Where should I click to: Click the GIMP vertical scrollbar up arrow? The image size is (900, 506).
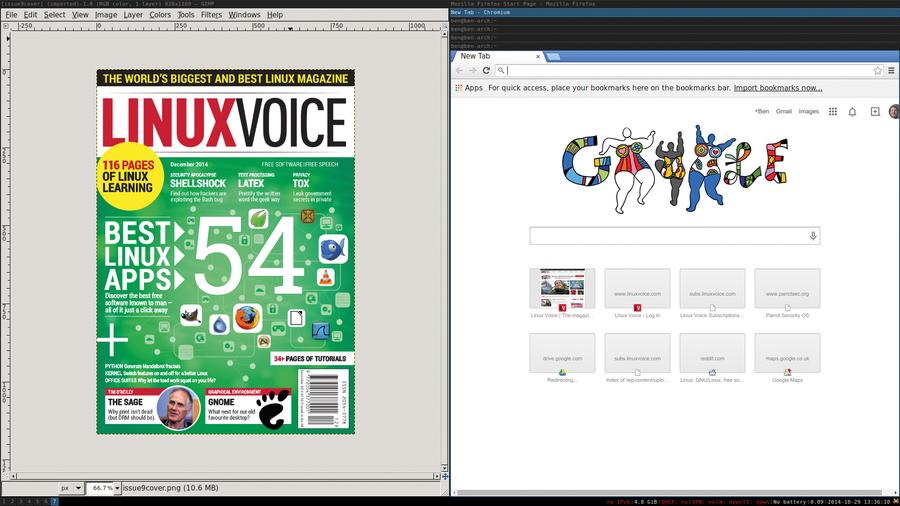pos(444,34)
